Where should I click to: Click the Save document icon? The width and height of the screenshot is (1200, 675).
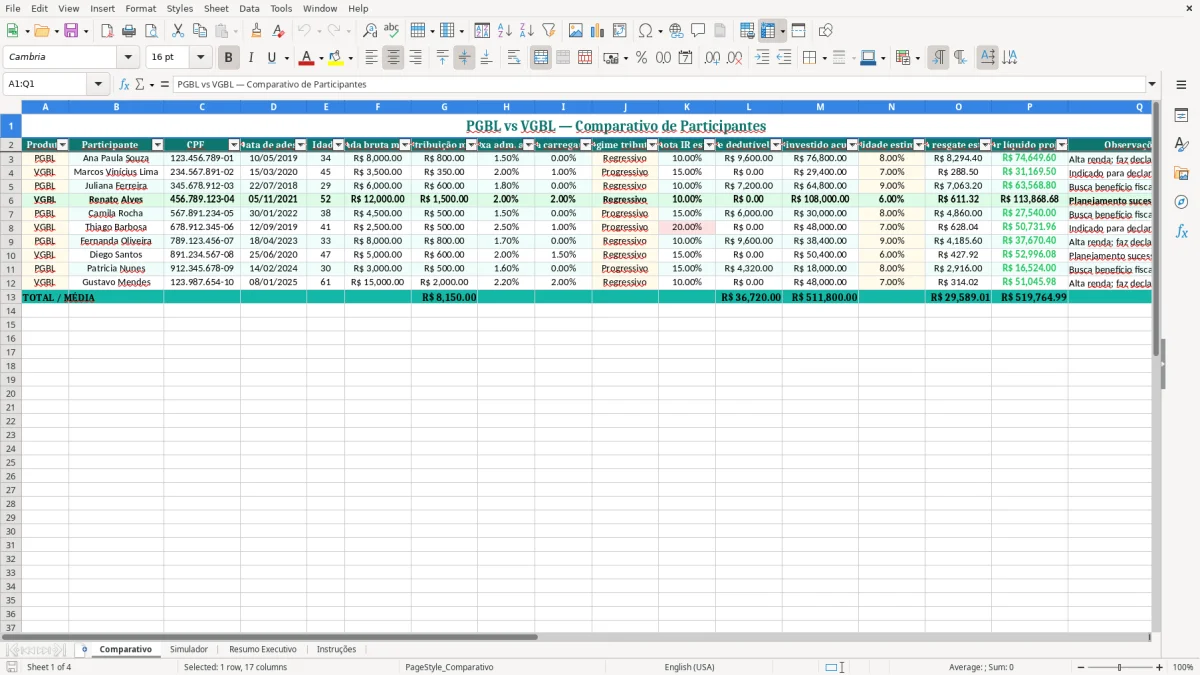[x=70, y=31]
